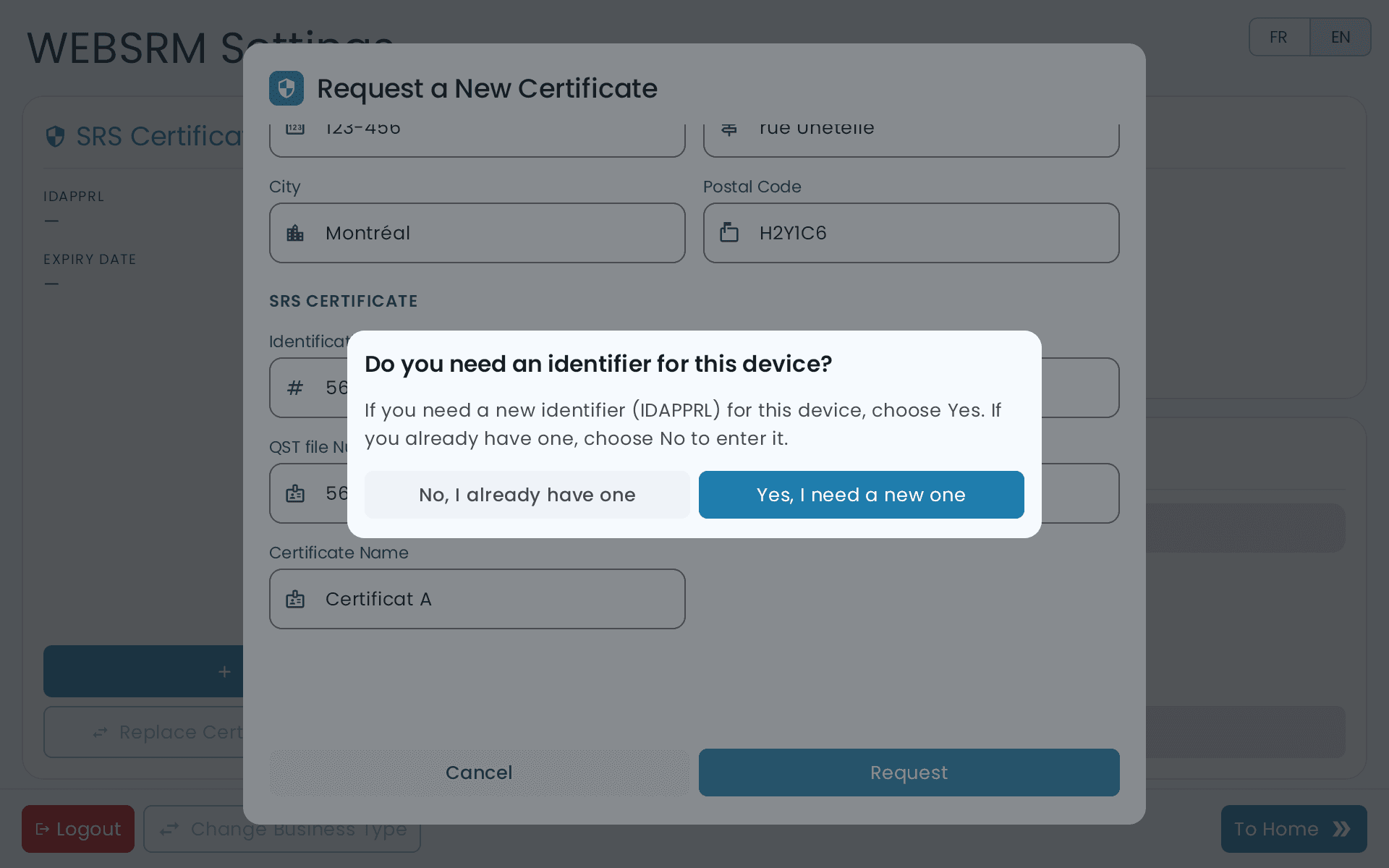Switch language to EN

[1341, 37]
